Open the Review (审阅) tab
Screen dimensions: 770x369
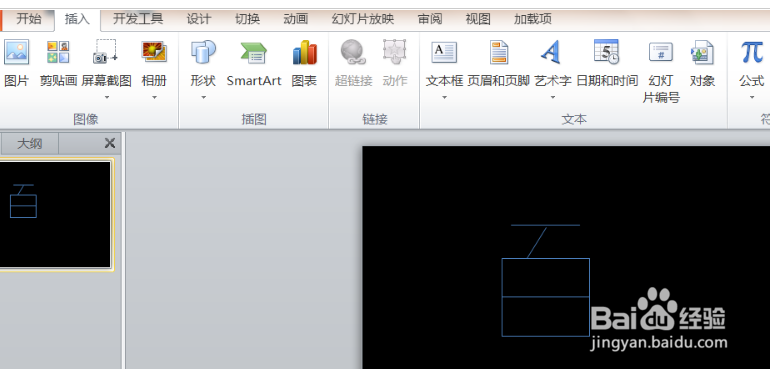(x=430, y=19)
